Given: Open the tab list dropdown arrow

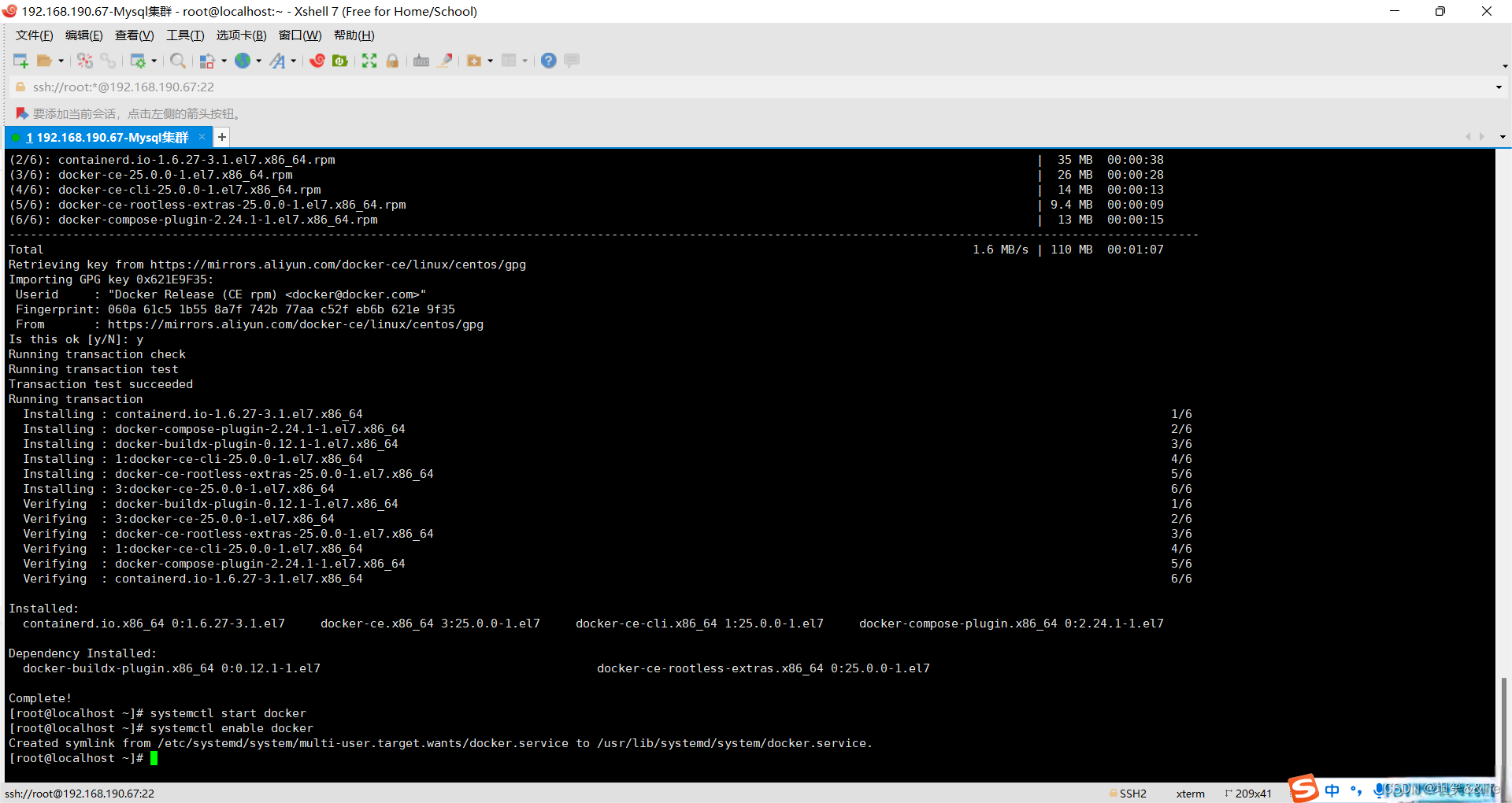Looking at the screenshot, I should pos(1503,137).
